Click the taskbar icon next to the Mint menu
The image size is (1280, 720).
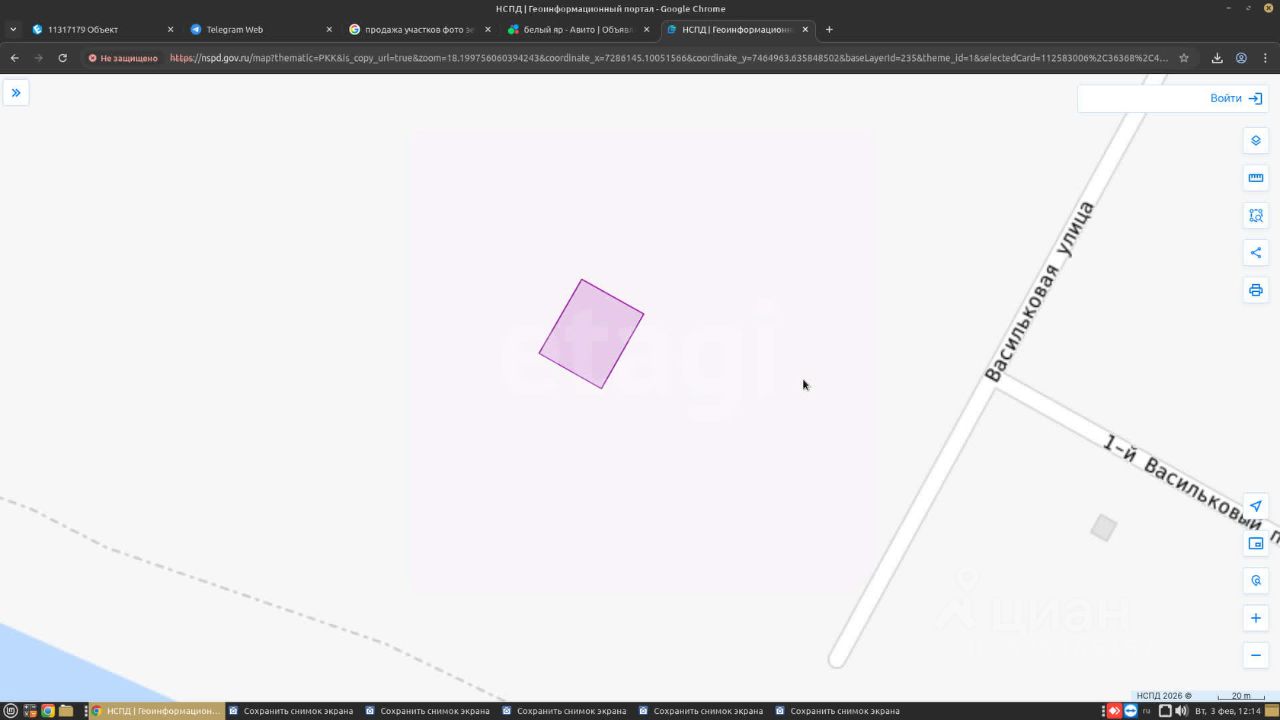[29, 711]
